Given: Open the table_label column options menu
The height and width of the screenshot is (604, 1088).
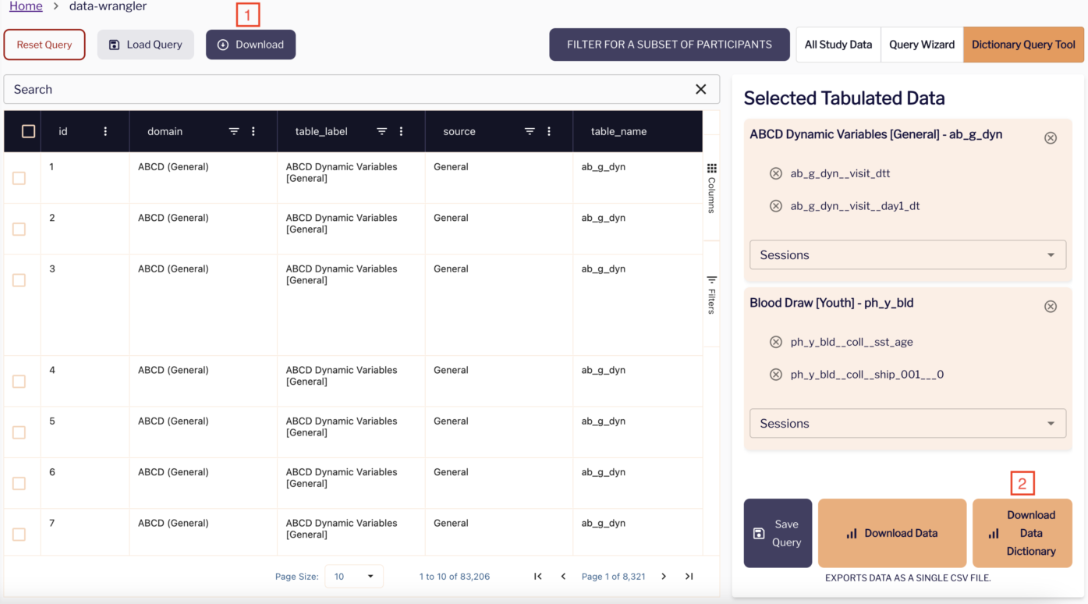Looking at the screenshot, I should (401, 131).
